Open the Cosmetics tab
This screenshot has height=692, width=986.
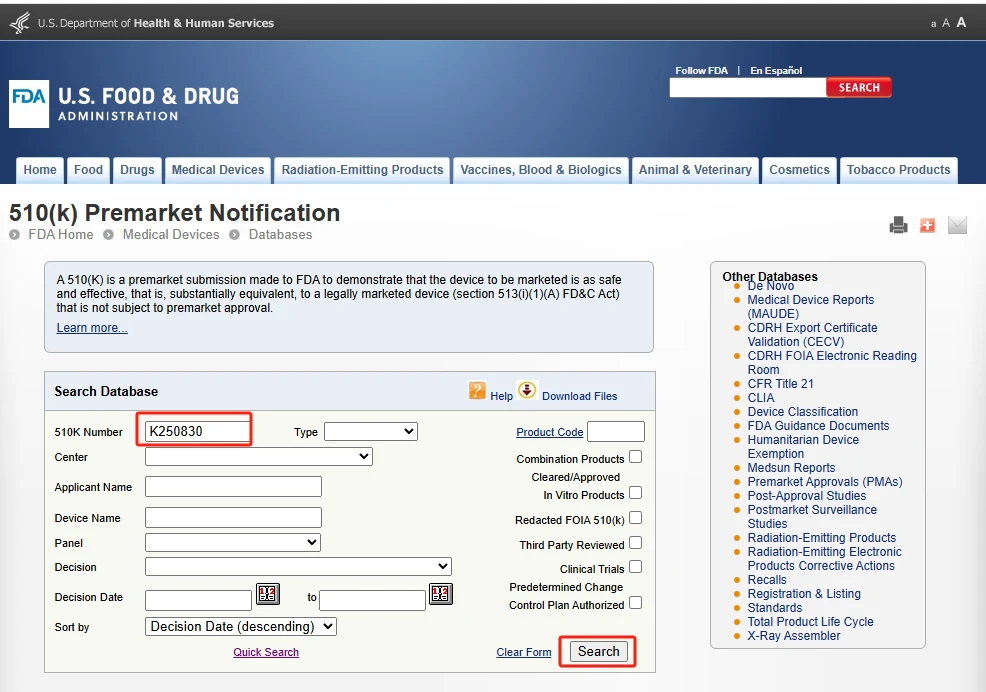799,170
